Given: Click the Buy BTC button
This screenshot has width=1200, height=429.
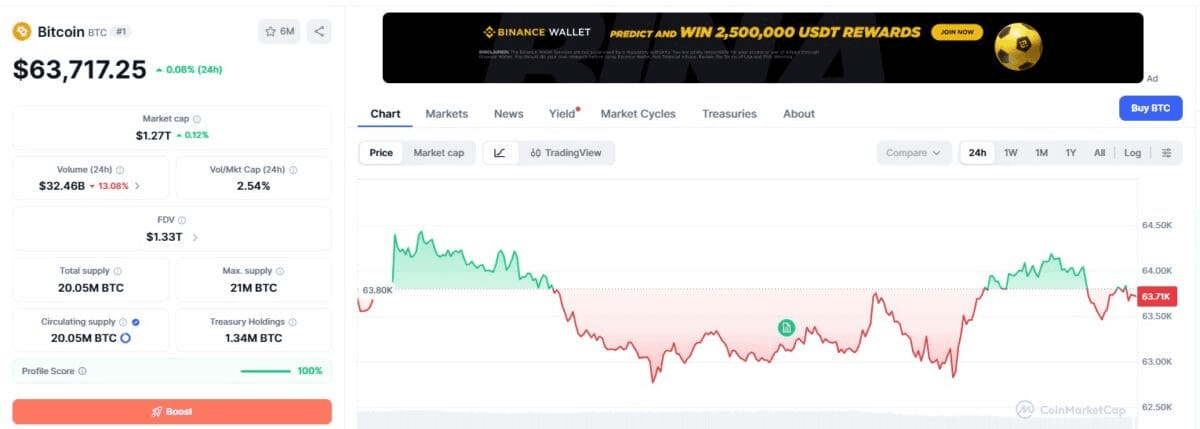Looking at the screenshot, I should click(x=1150, y=108).
